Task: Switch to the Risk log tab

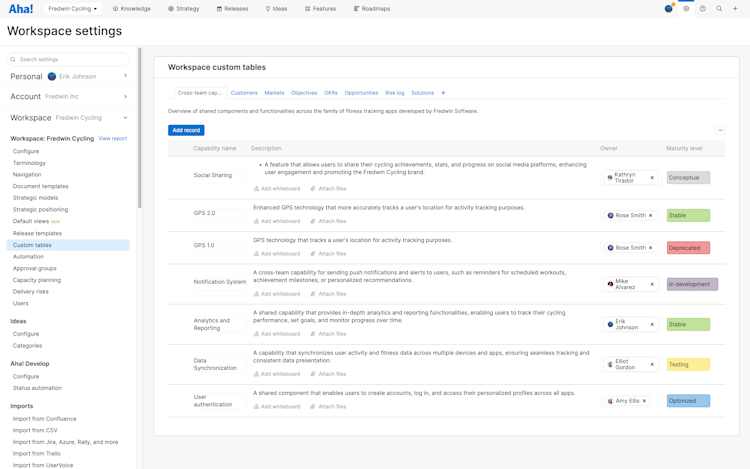Action: [x=395, y=93]
